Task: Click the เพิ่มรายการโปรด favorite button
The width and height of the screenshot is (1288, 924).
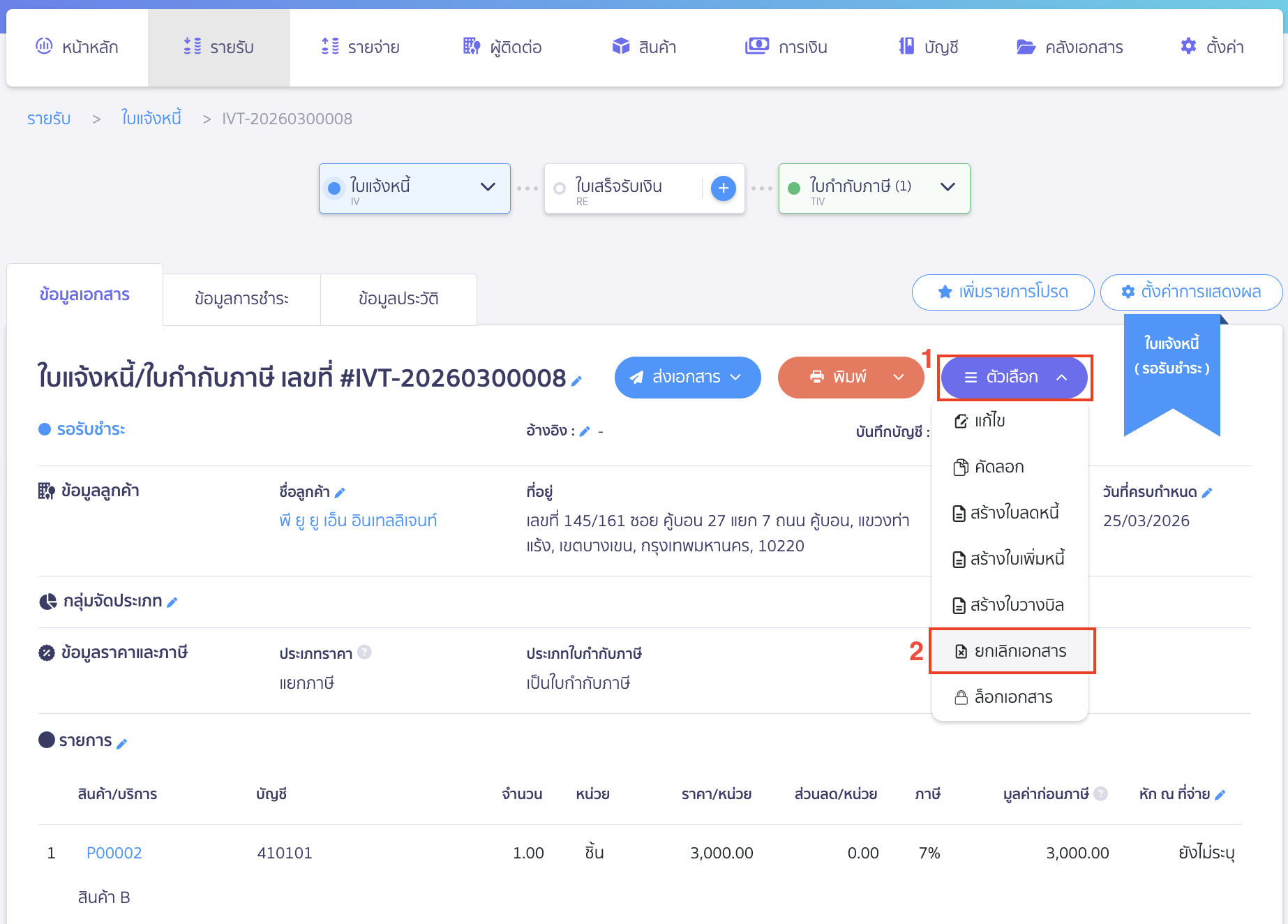Action: [x=1003, y=292]
